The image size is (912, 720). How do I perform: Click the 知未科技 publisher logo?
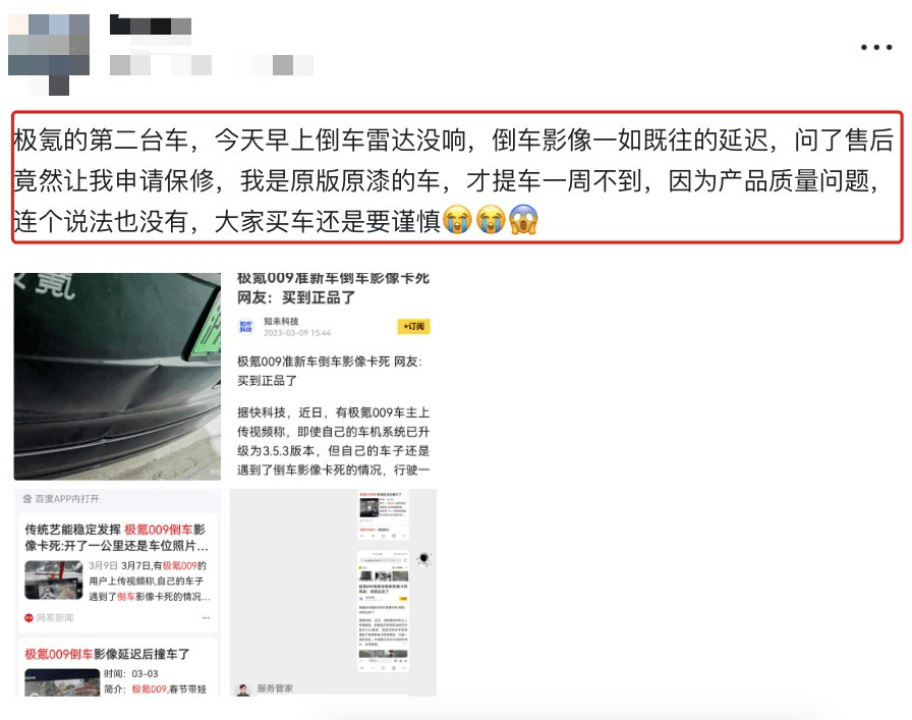[x=247, y=326]
